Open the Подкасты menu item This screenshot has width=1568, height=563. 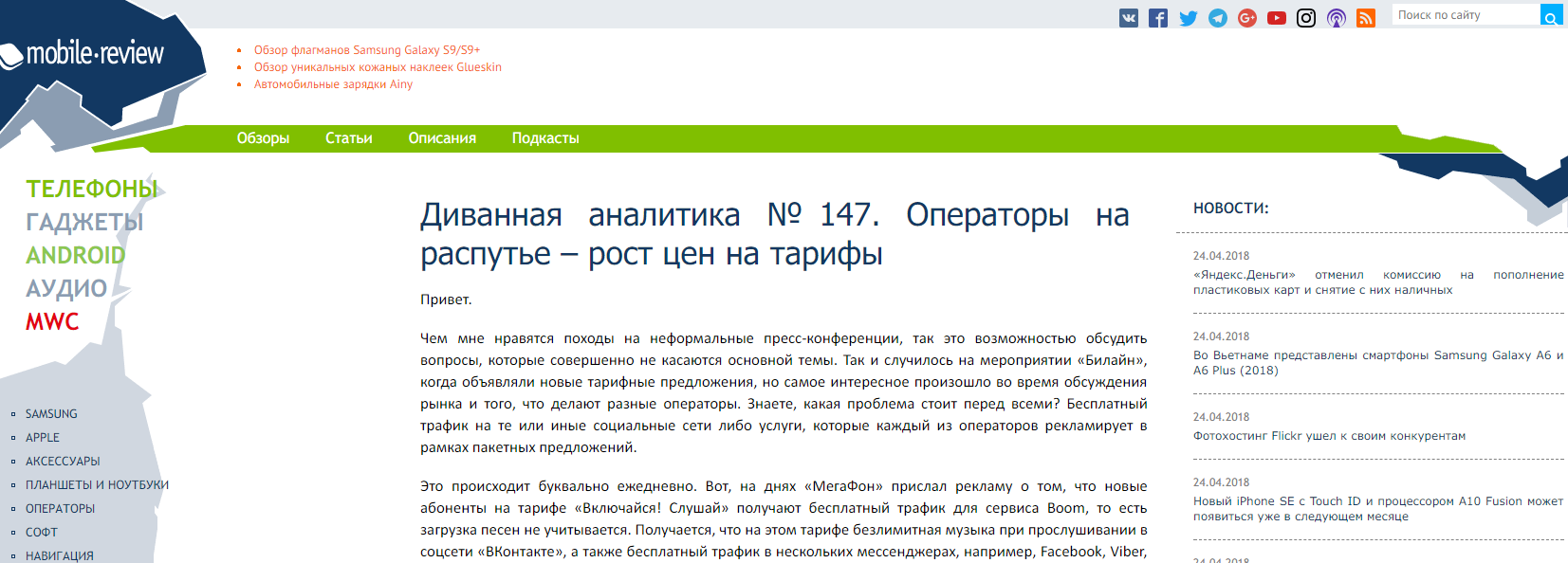point(545,138)
